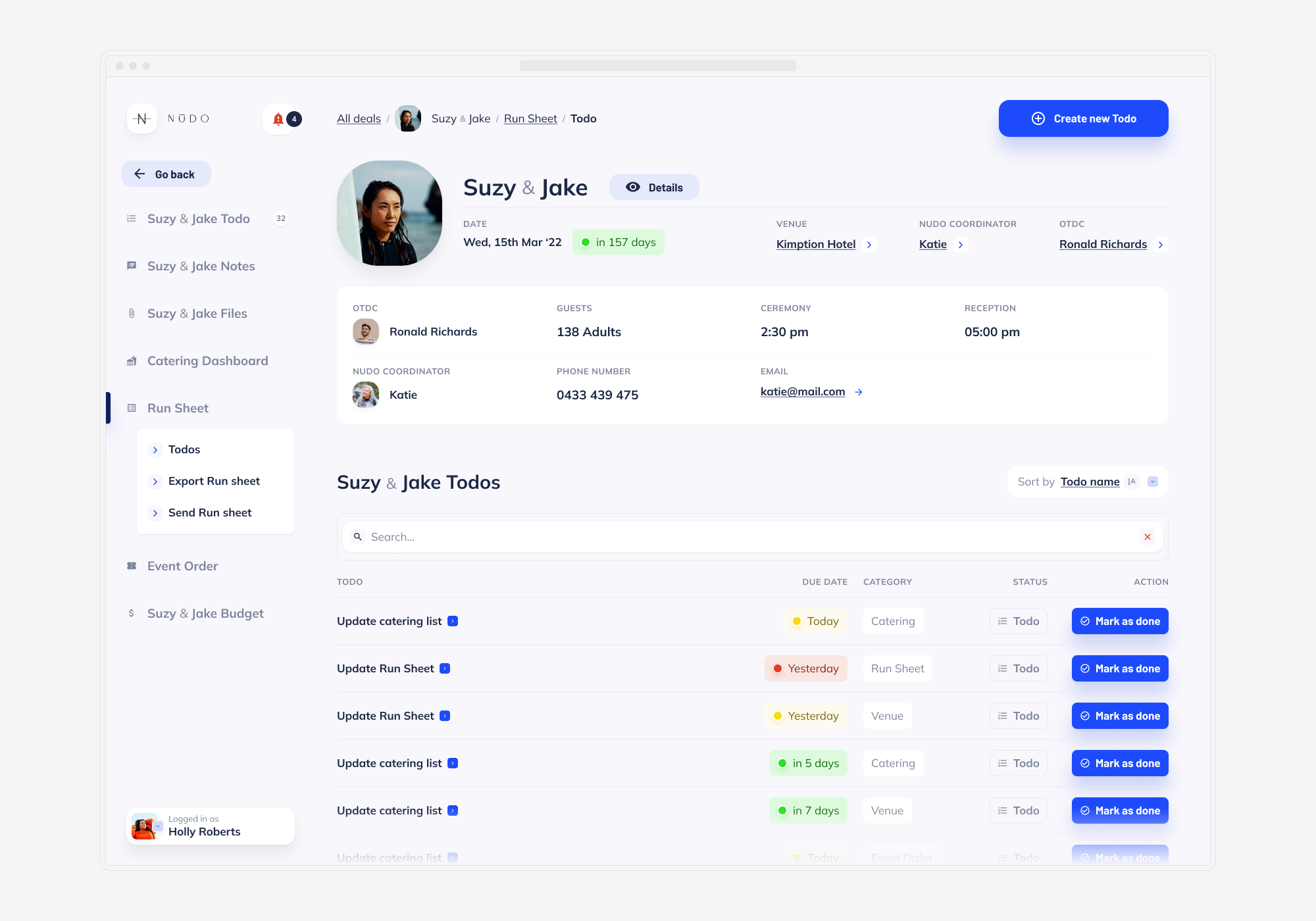1316x921 pixels.
Task: Click the chevron next to Katie coordinator link
Action: click(x=961, y=245)
